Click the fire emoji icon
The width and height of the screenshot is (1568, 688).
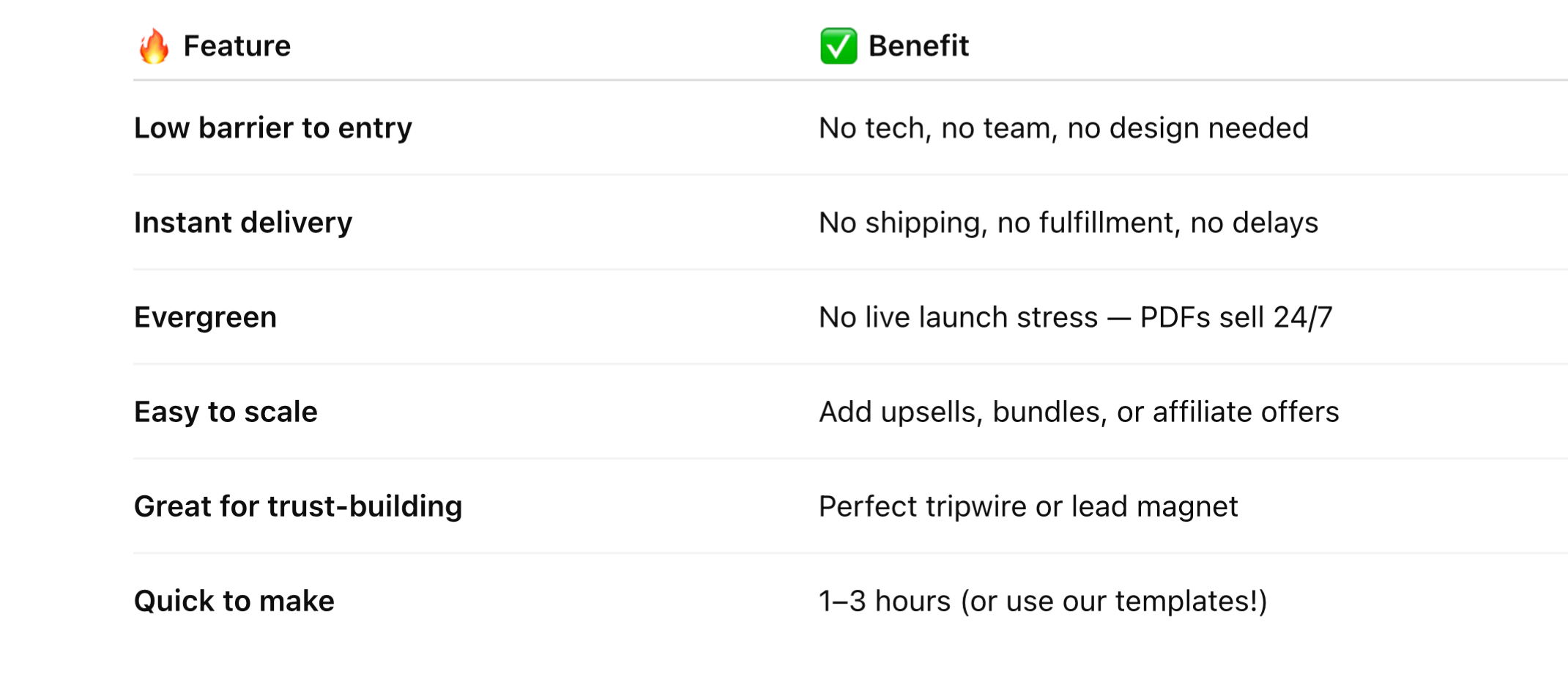click(x=154, y=46)
